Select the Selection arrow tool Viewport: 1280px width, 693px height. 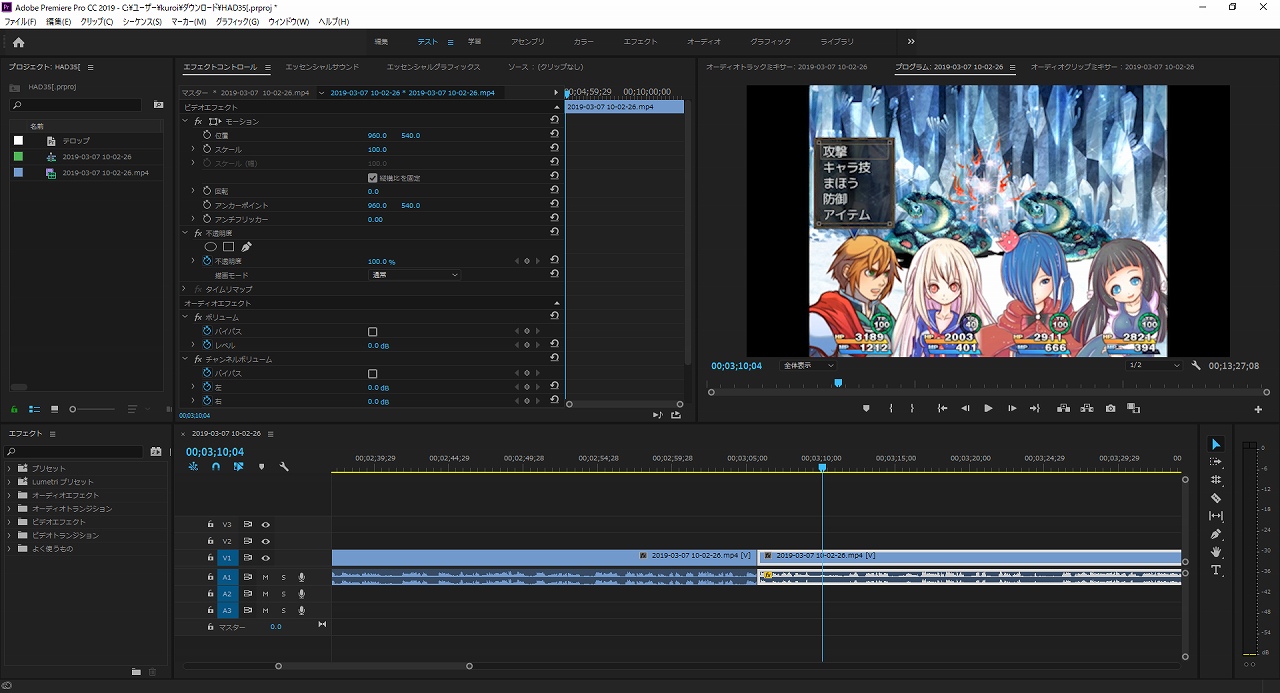click(x=1216, y=444)
